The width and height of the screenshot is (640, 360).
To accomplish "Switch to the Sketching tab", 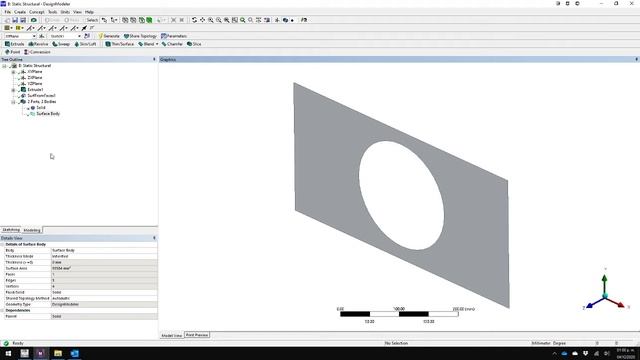I will click(11, 230).
